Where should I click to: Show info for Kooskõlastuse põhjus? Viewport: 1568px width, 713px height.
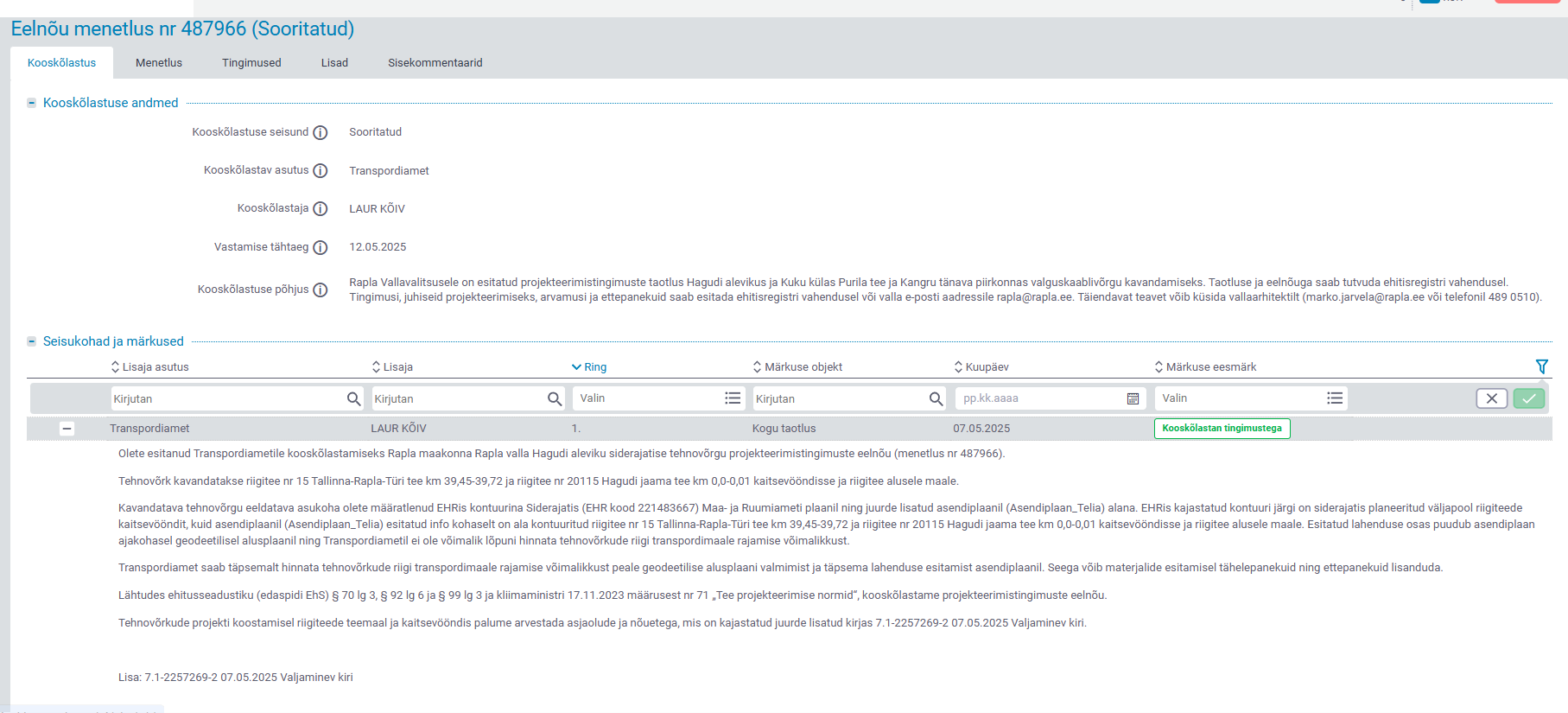coord(321,290)
